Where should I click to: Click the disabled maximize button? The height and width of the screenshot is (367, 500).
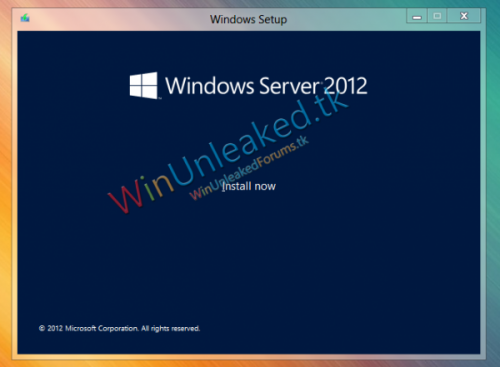coord(437,16)
